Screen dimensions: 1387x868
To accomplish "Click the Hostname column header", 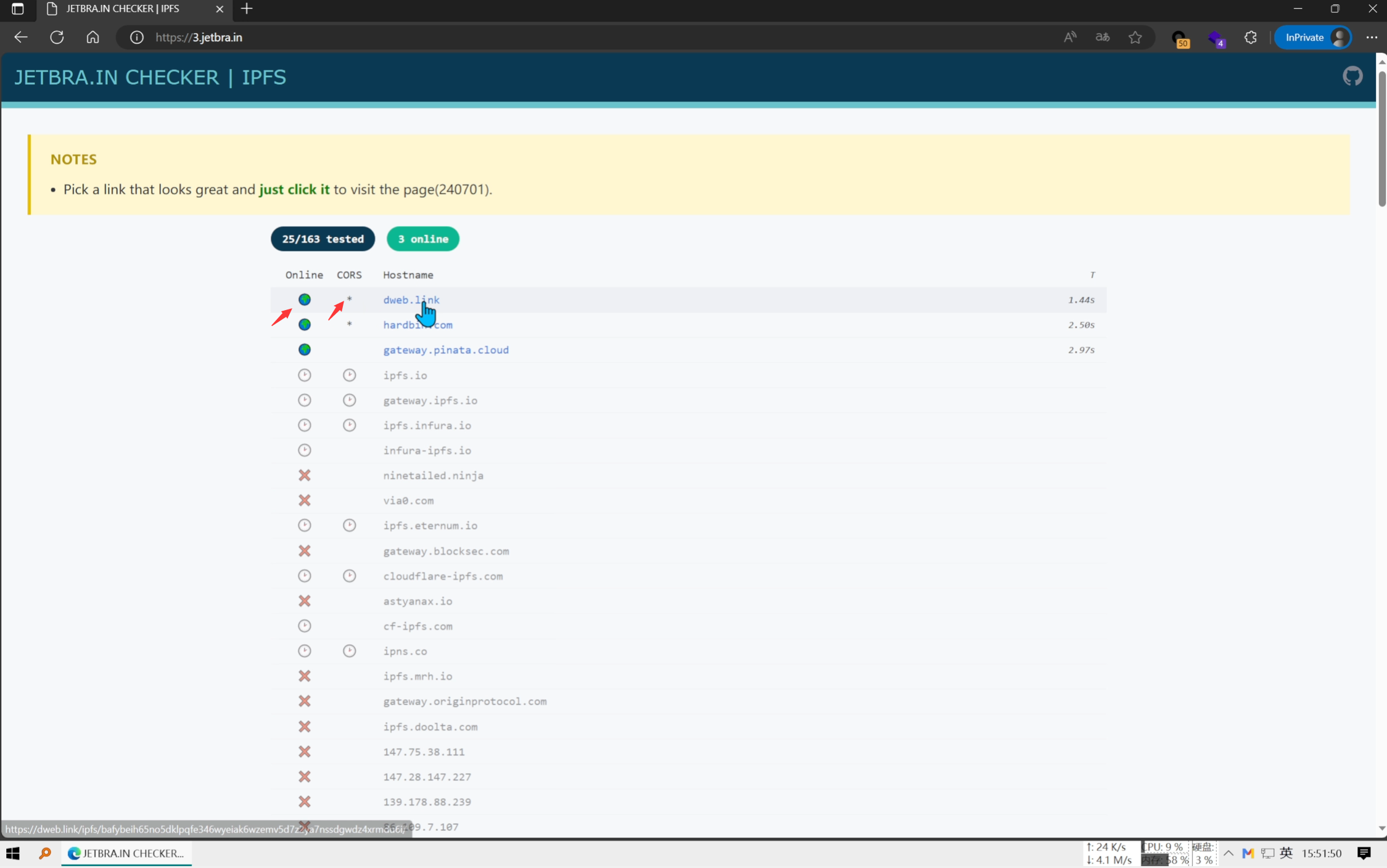I will coord(408,274).
